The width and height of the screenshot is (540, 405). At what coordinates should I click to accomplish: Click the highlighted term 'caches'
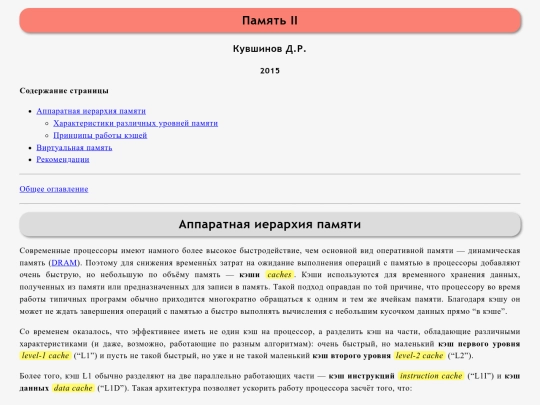(x=279, y=274)
